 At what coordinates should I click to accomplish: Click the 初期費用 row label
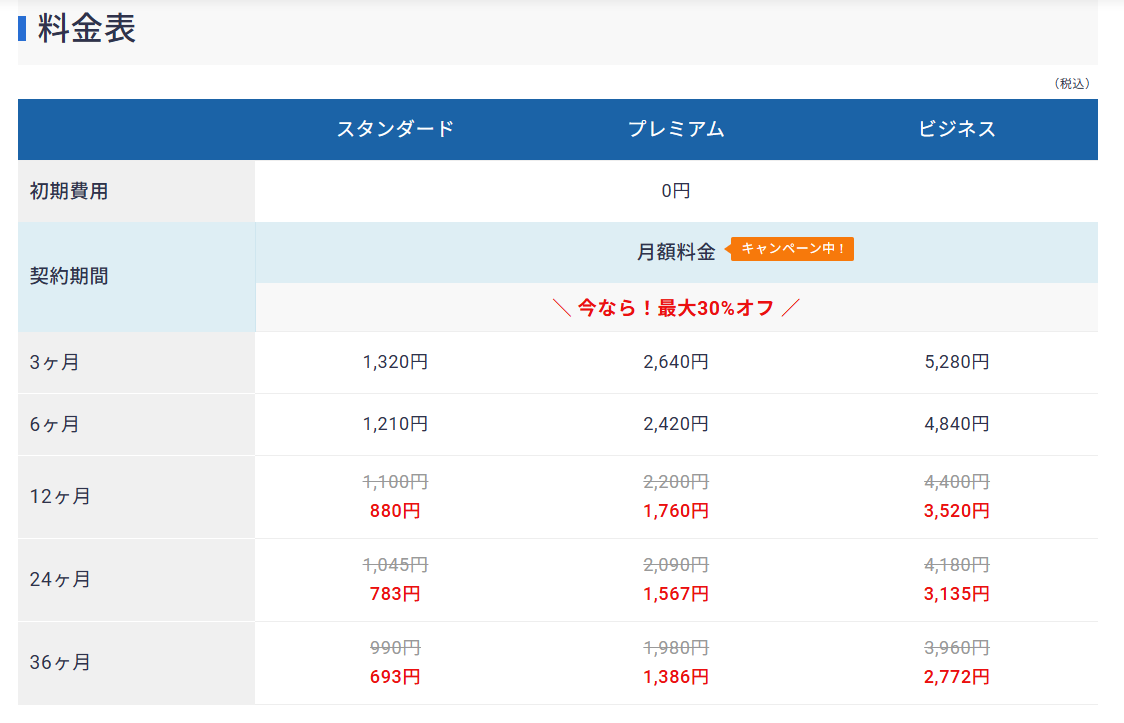coord(69,191)
